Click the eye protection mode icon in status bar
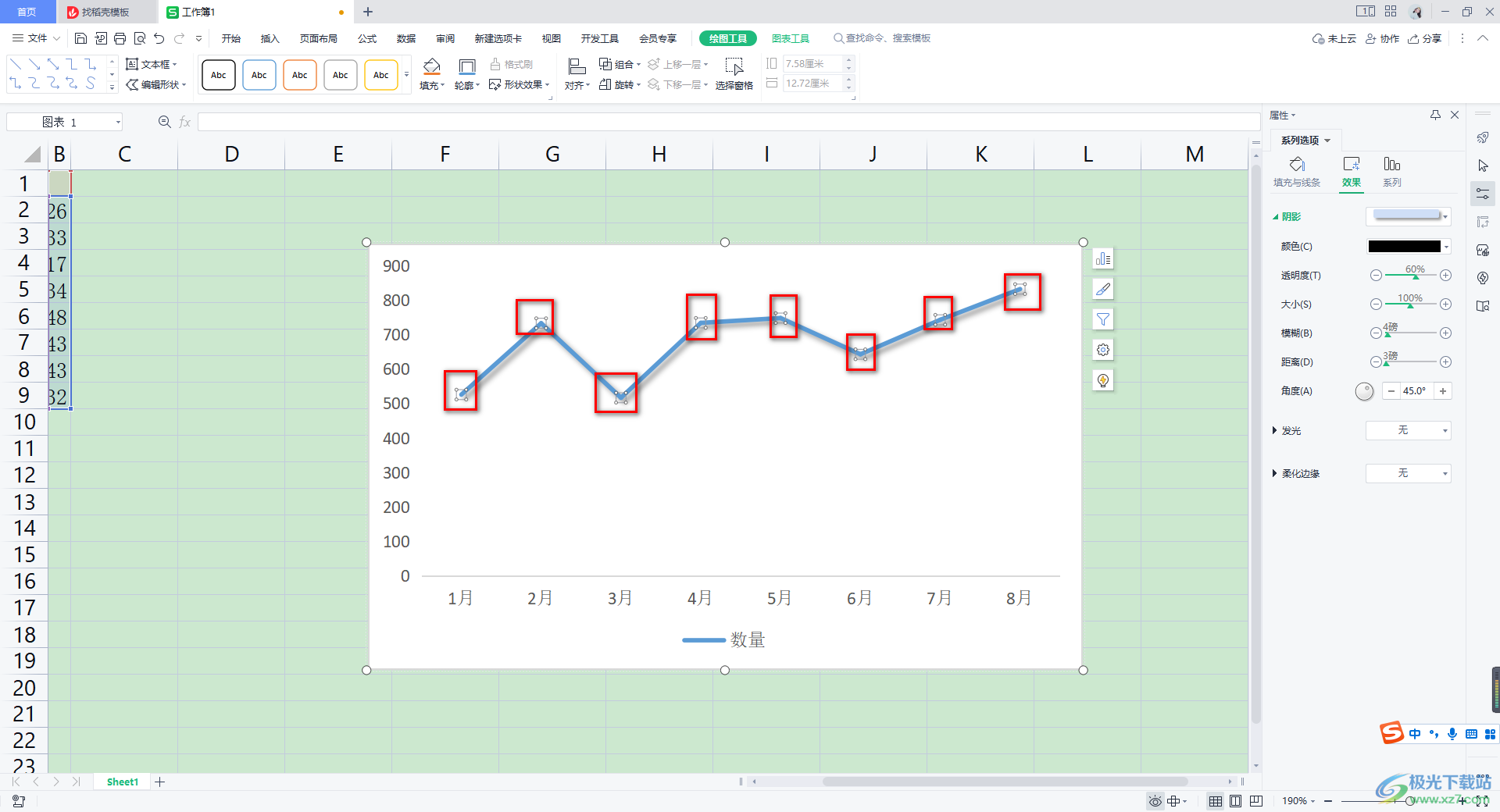1500x812 pixels. click(1155, 801)
